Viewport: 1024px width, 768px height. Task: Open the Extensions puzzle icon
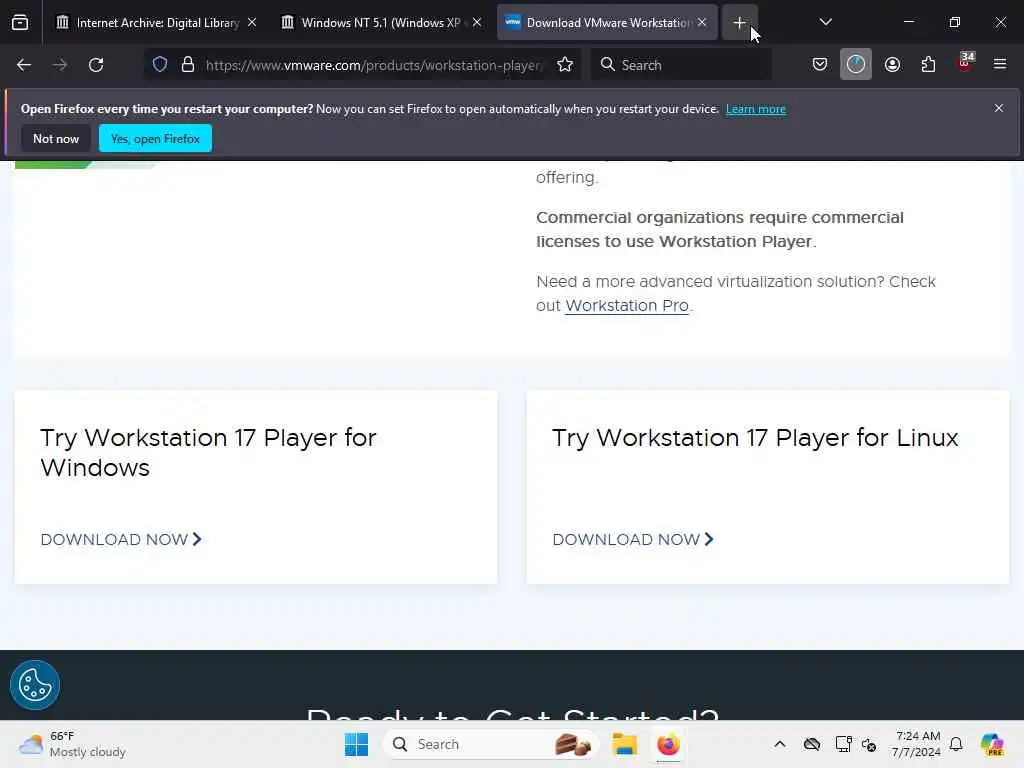pos(928,65)
